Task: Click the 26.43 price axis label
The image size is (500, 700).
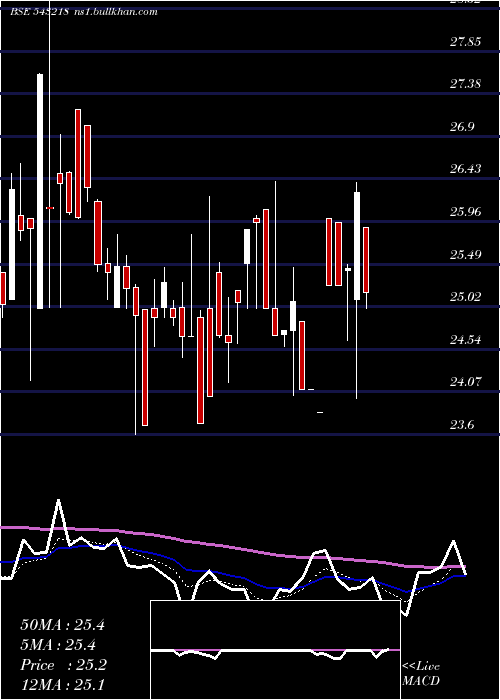Action: (x=466, y=169)
